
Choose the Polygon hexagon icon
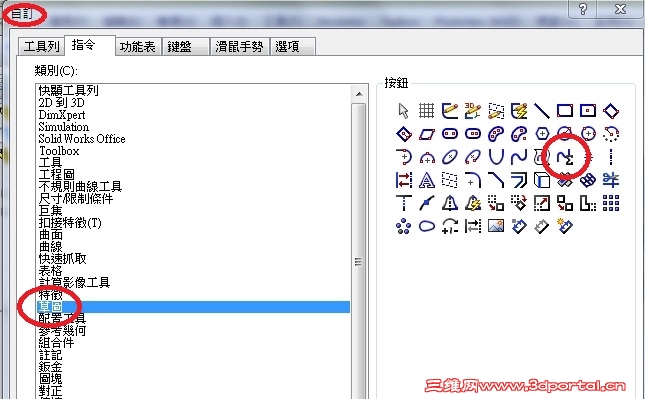click(x=542, y=134)
